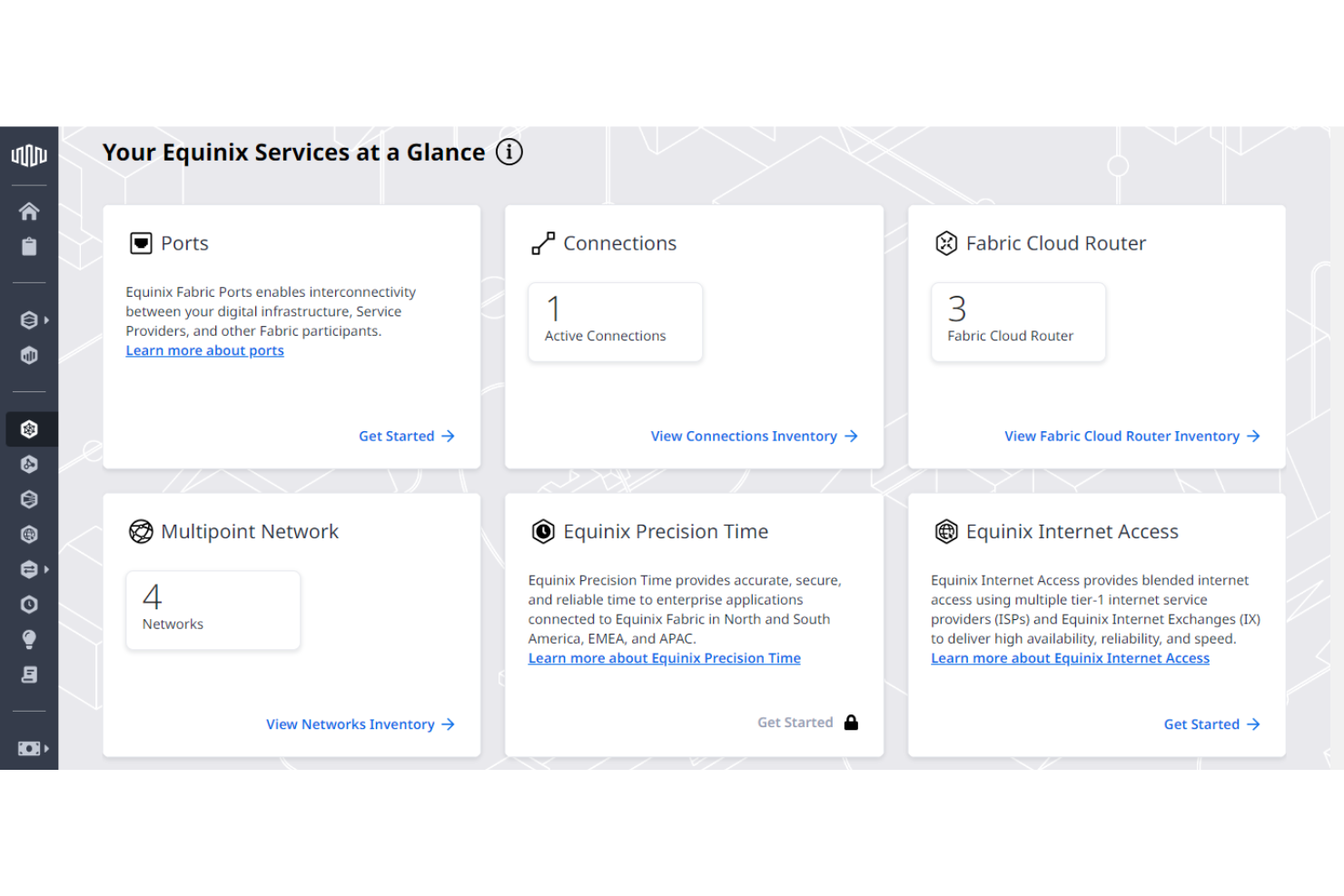The image size is (1344, 896).
Task: Click the Multipoint Network sphere icon
Action: point(141,531)
